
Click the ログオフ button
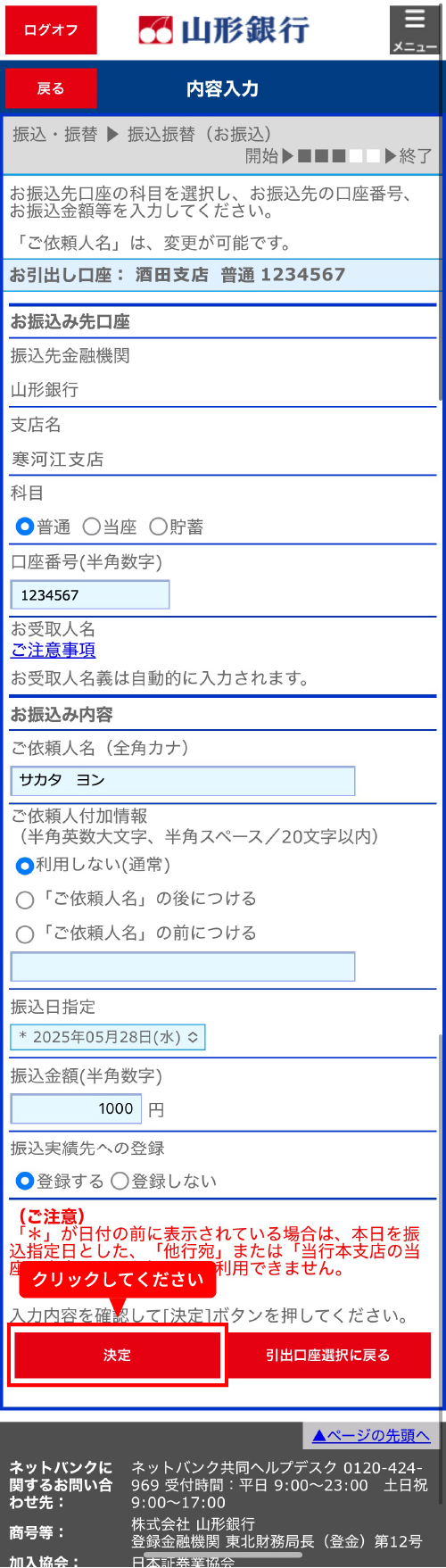point(51,30)
